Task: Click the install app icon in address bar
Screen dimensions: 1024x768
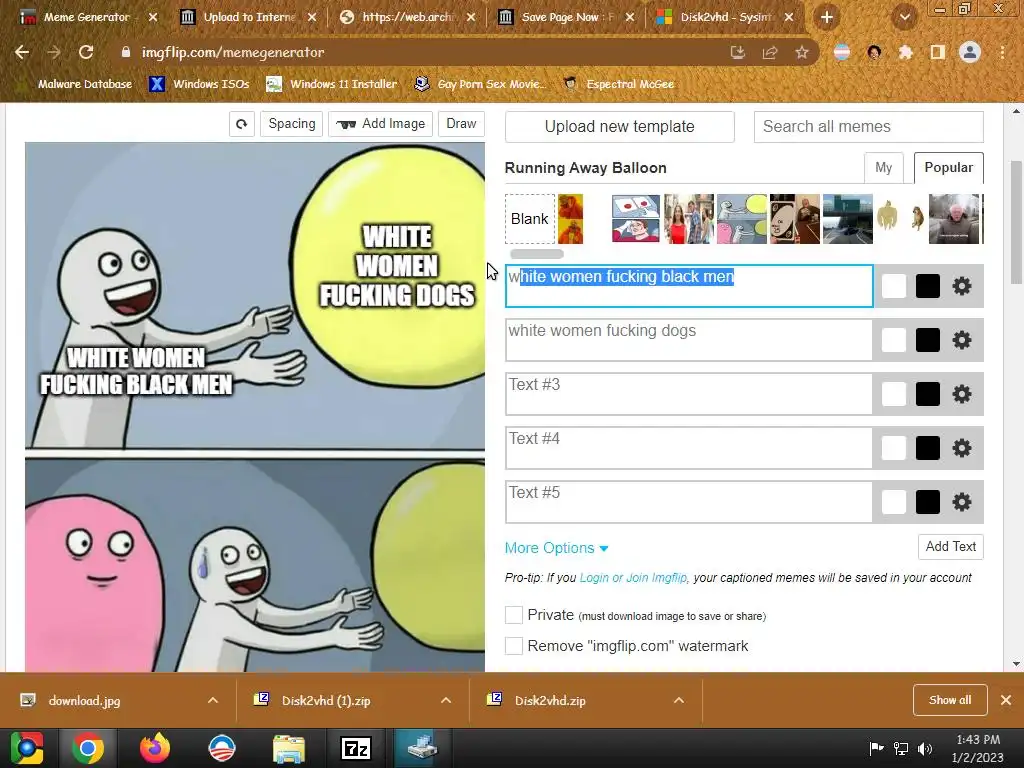Action: pos(738,52)
